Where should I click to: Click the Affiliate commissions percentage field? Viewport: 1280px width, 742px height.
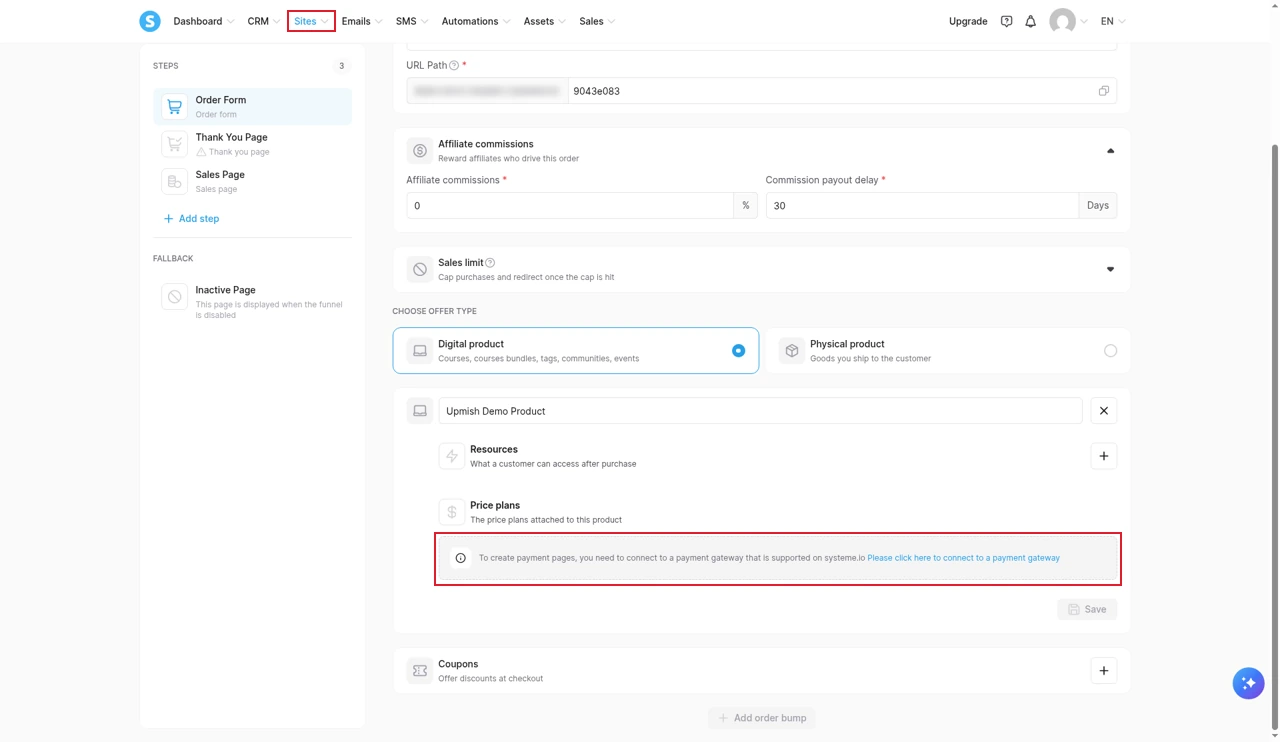point(570,206)
